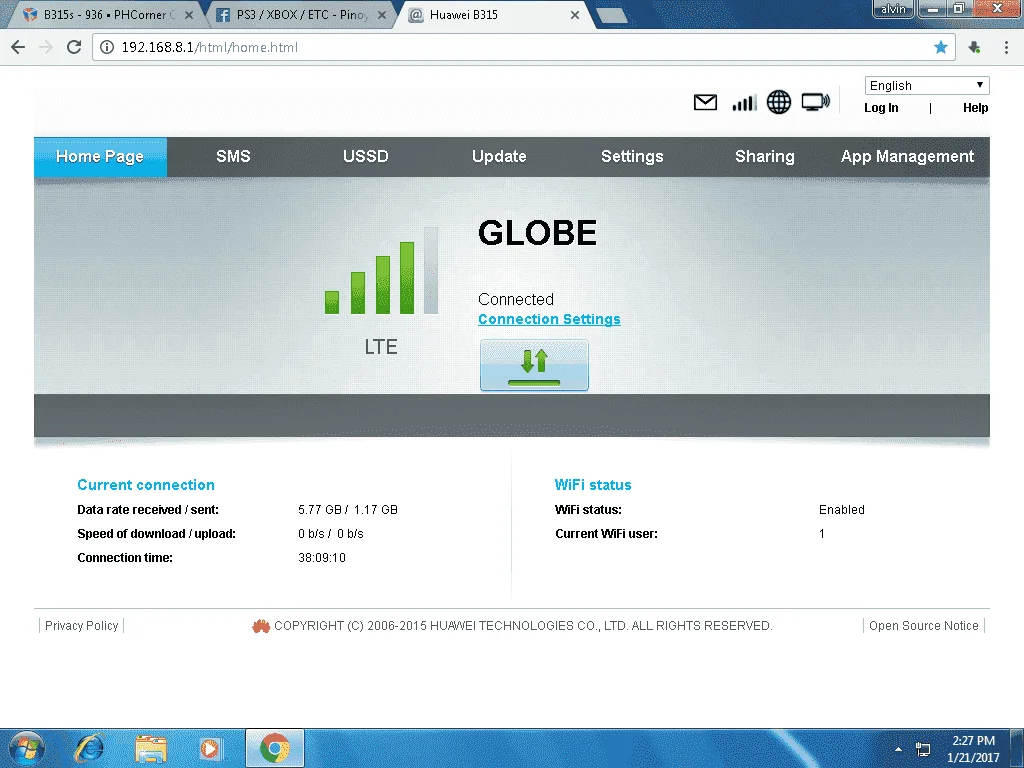Image resolution: width=1024 pixels, height=768 pixels.
Task: Click the Current connection heading
Action: pos(146,485)
